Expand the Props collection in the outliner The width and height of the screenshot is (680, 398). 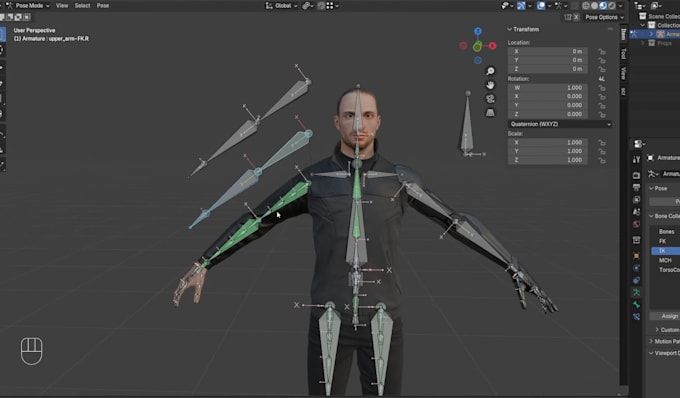643,43
